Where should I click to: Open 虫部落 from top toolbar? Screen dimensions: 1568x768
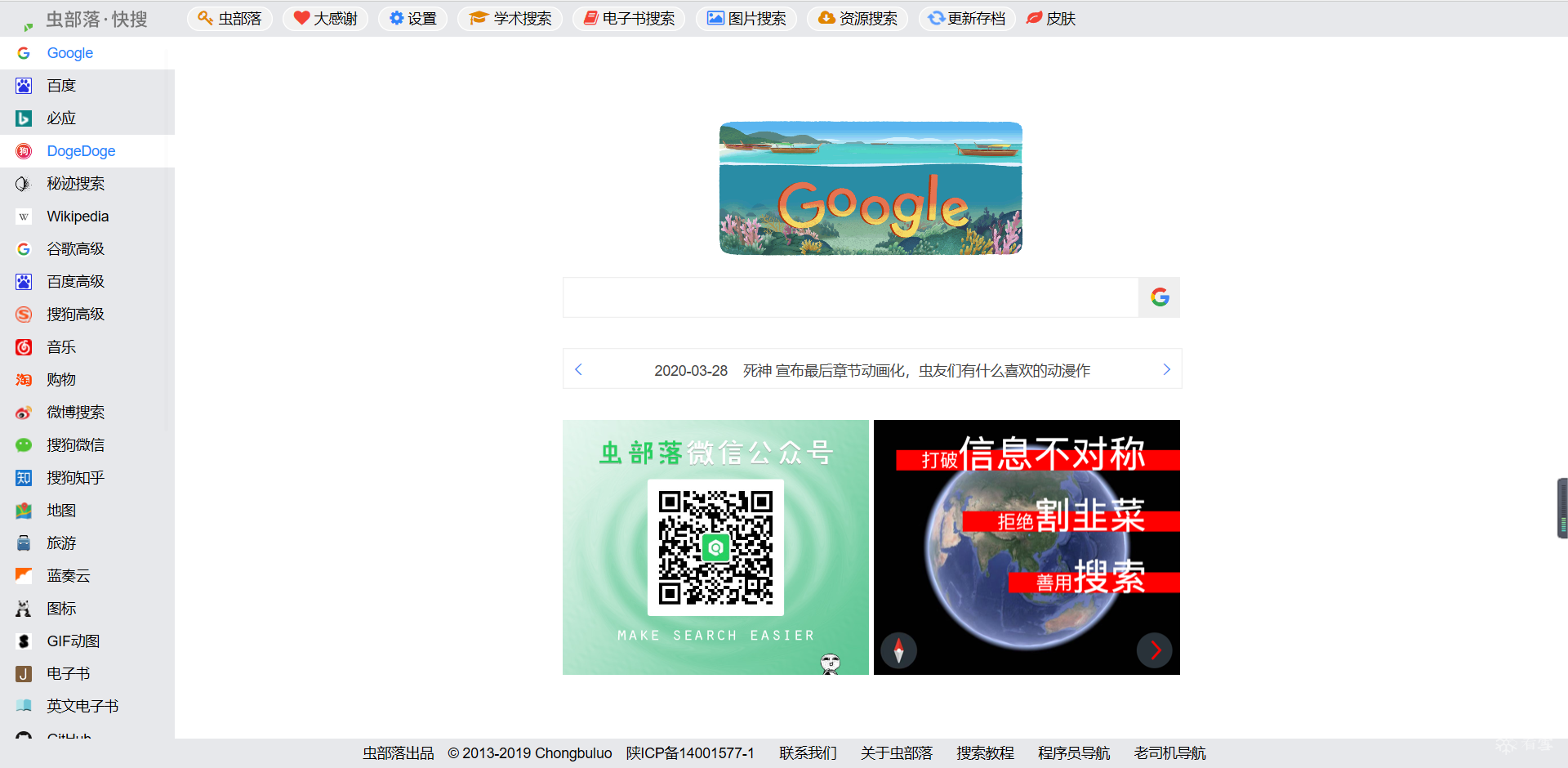(229, 18)
